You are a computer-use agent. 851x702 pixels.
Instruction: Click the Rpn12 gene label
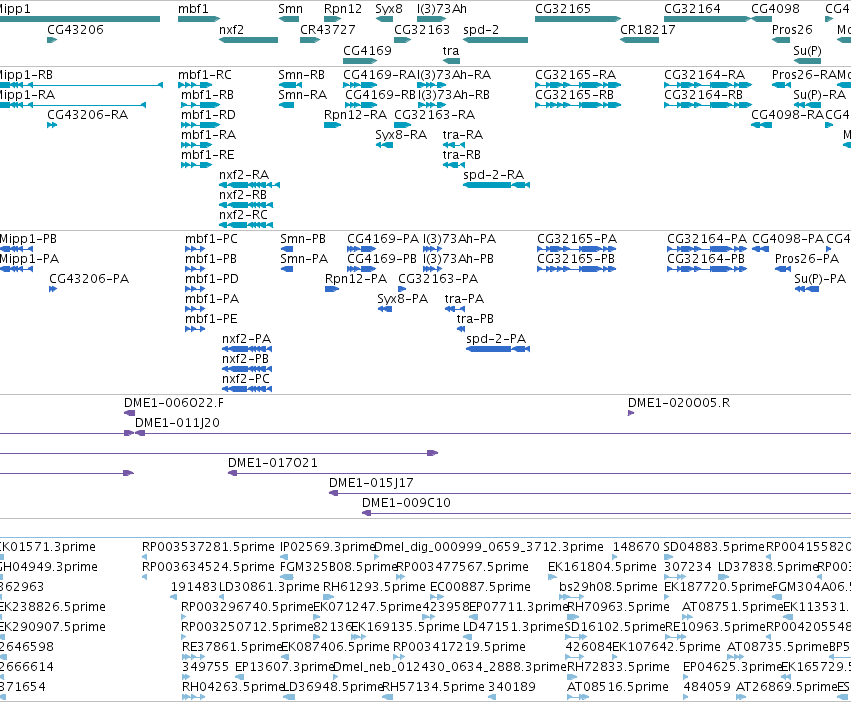[343, 9]
